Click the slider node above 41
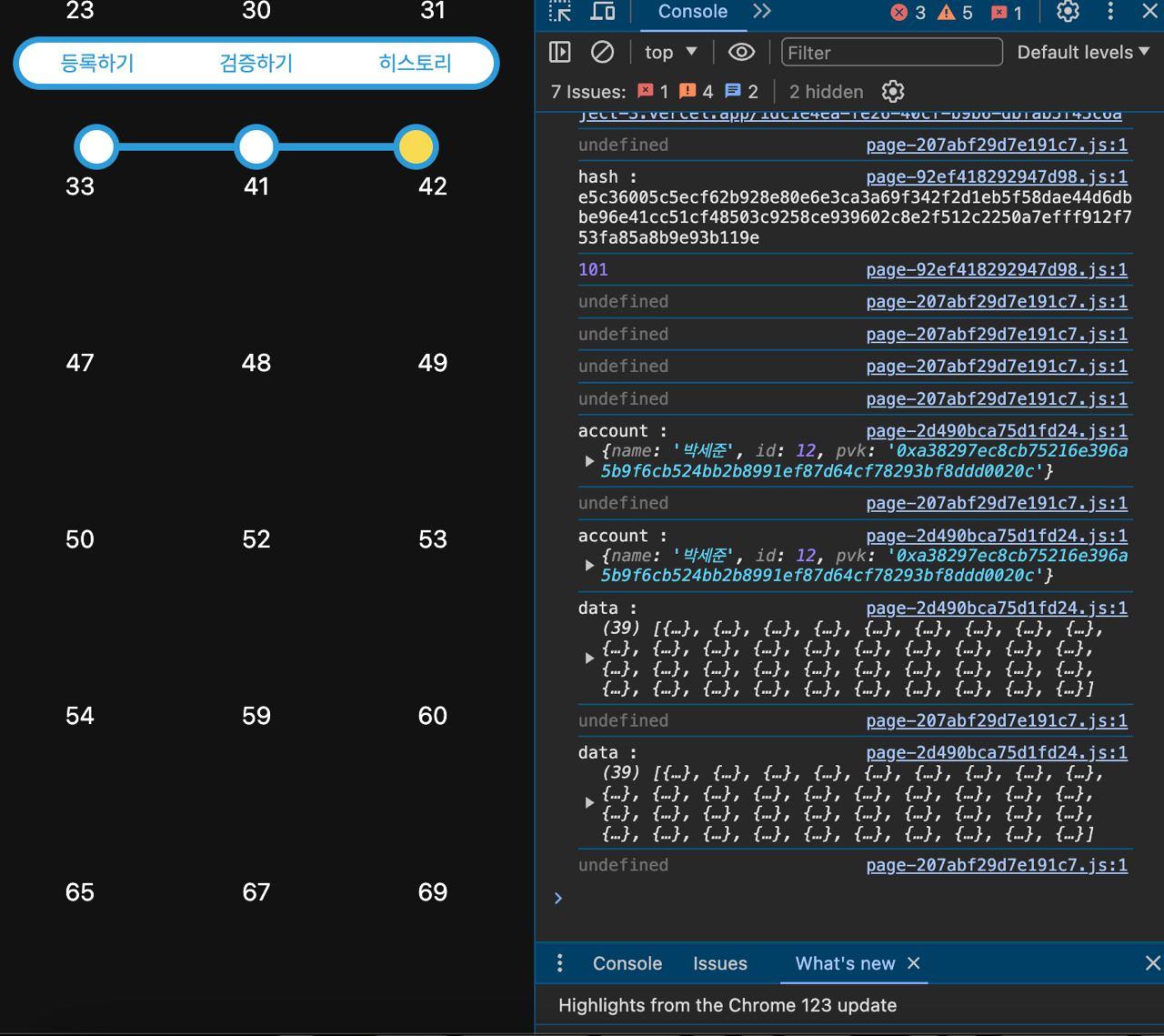1164x1036 pixels. click(x=256, y=146)
